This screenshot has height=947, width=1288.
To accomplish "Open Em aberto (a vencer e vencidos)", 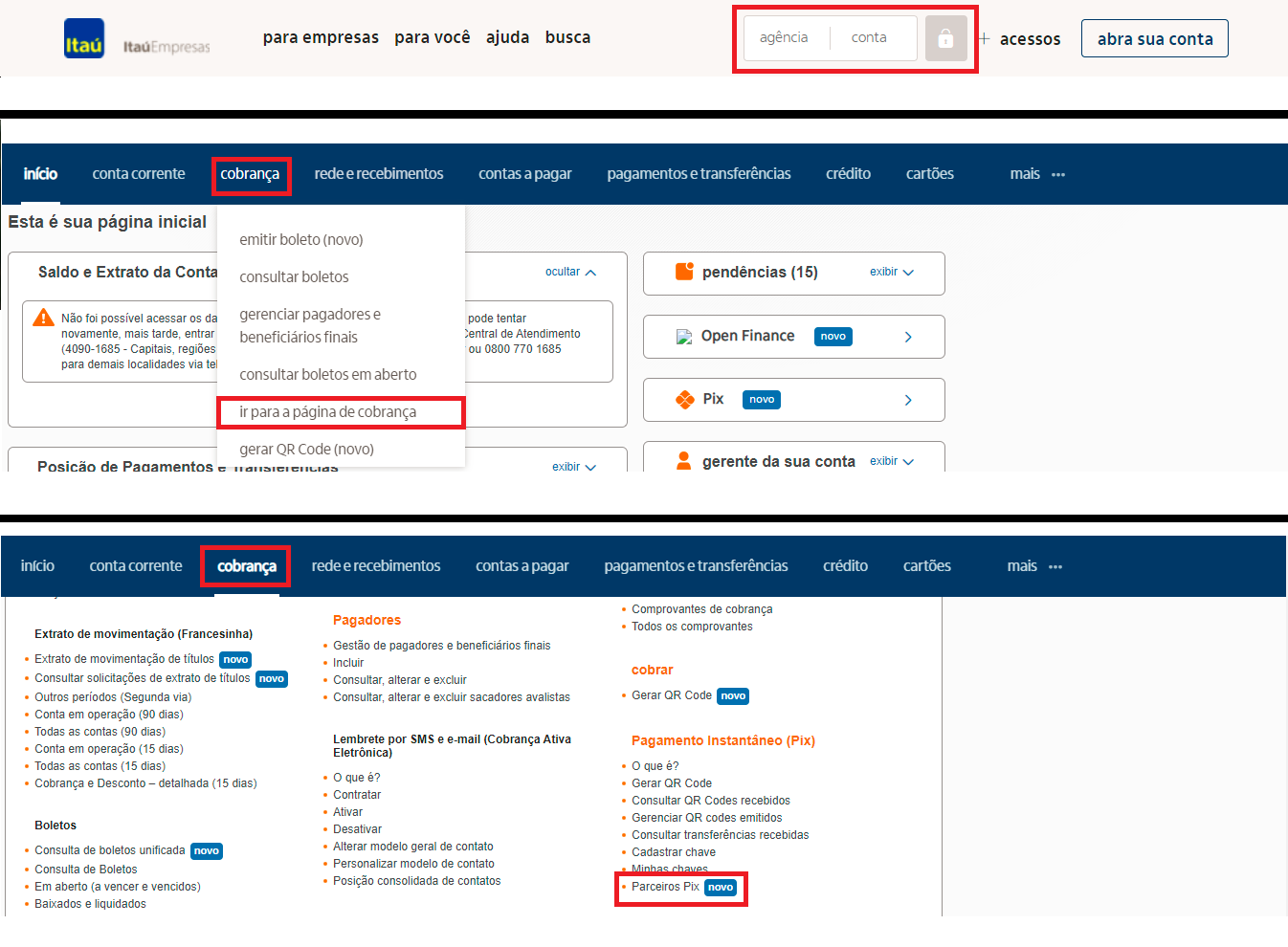I will 118,887.
